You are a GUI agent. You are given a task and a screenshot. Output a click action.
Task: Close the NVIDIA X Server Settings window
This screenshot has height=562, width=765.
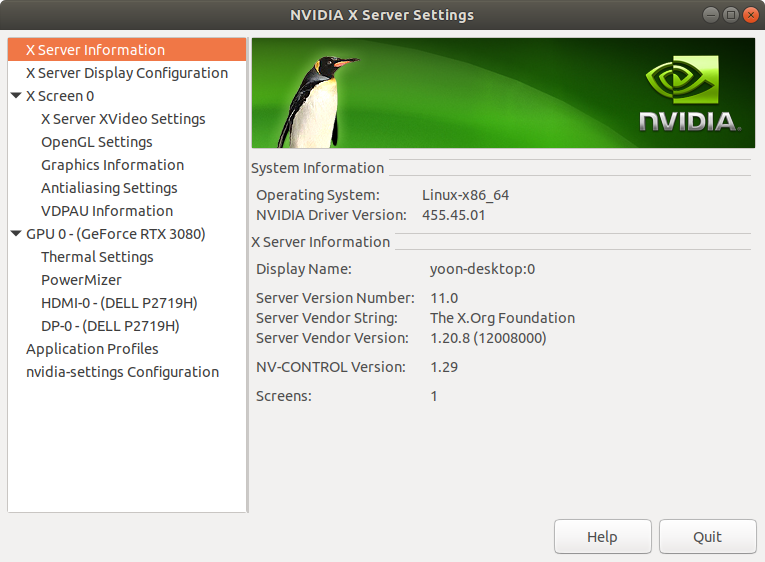(x=751, y=15)
